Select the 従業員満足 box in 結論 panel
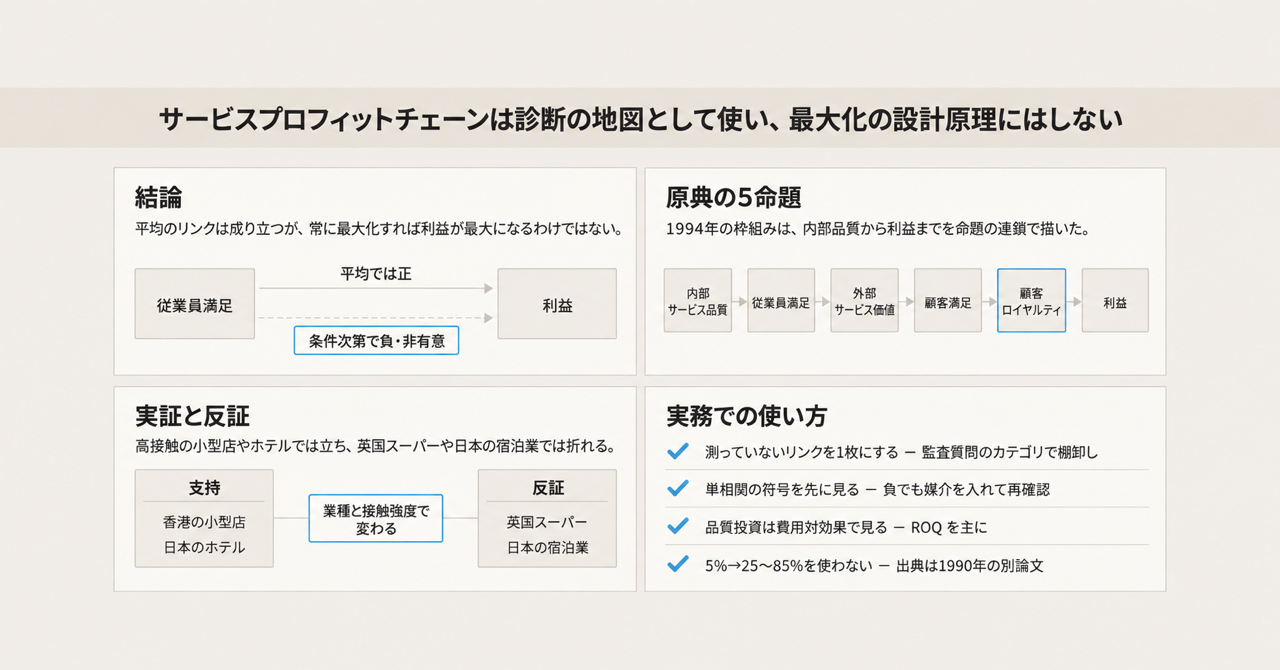Image resolution: width=1280 pixels, height=670 pixels. pyautogui.click(x=195, y=306)
